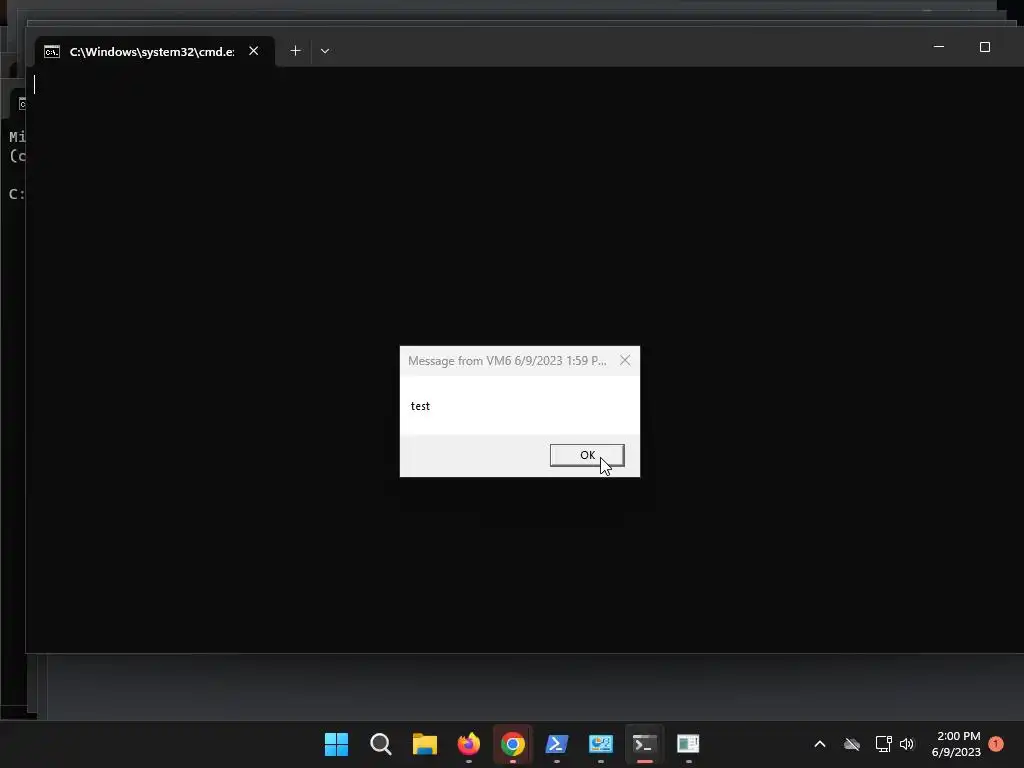Click the cmd tab icon in terminal
Image resolution: width=1024 pixels, height=768 pixels.
click(x=52, y=52)
